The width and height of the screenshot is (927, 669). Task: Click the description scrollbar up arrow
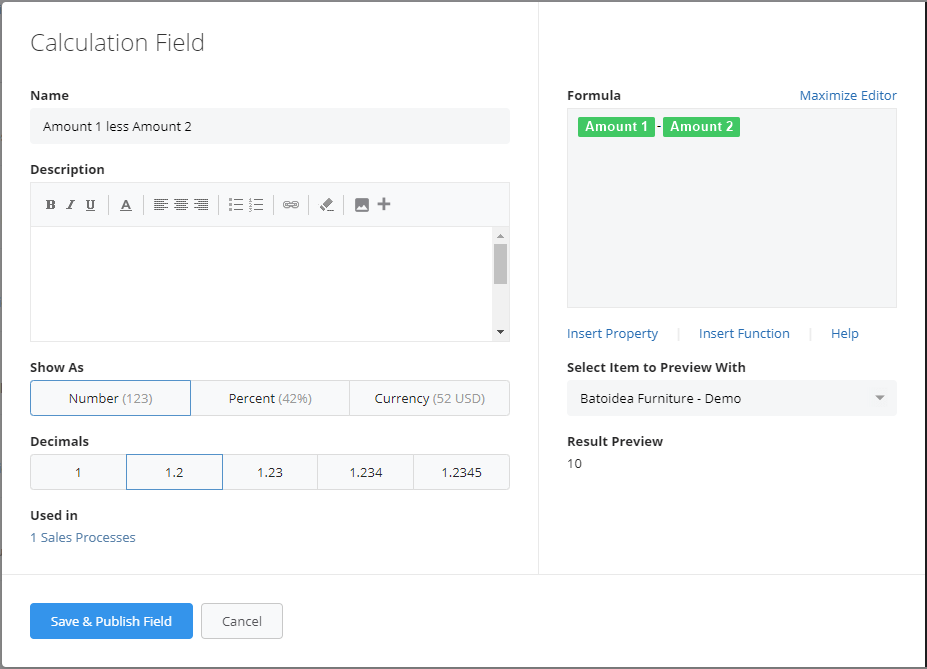point(501,236)
